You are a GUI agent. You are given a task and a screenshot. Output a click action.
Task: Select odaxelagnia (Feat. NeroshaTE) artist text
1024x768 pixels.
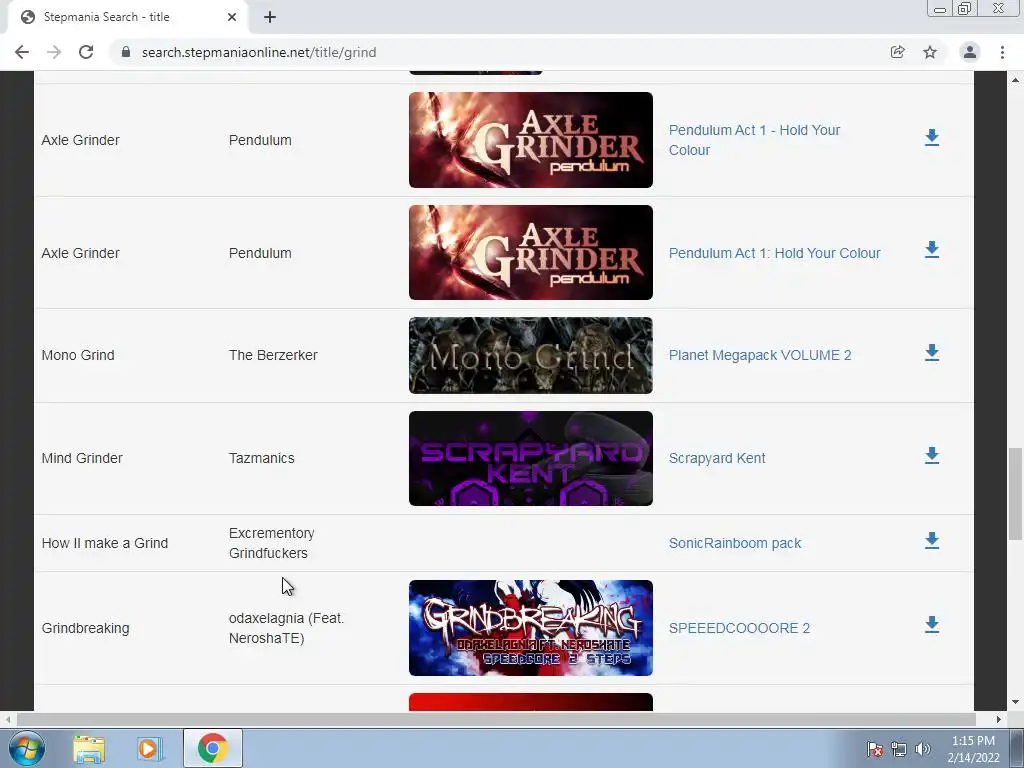(x=286, y=628)
